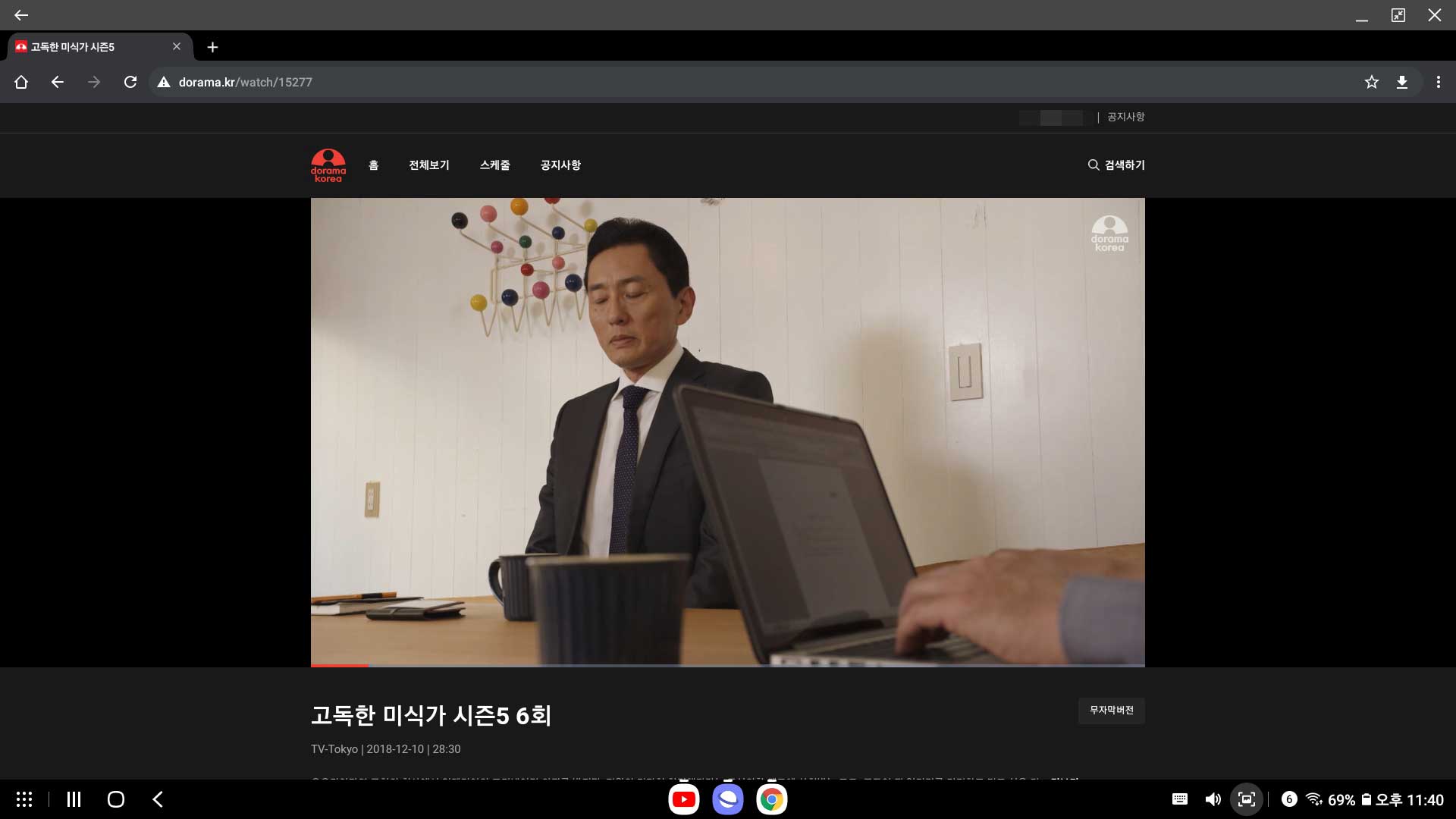Click the Dorama Korea logo
Viewport: 1456px width, 819px height.
328,165
